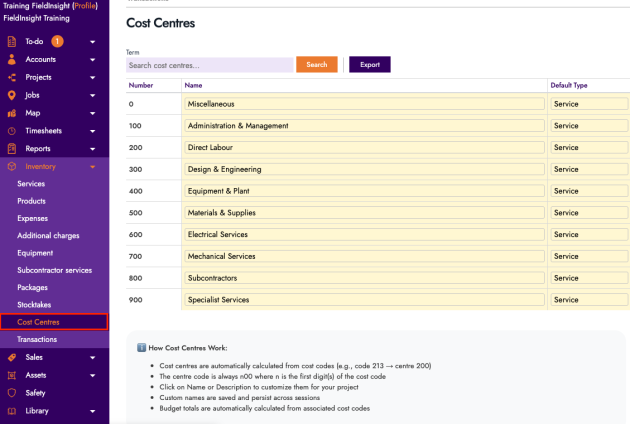Click the Sales tag icon
Image resolution: width=630 pixels, height=424 pixels.
[12, 357]
